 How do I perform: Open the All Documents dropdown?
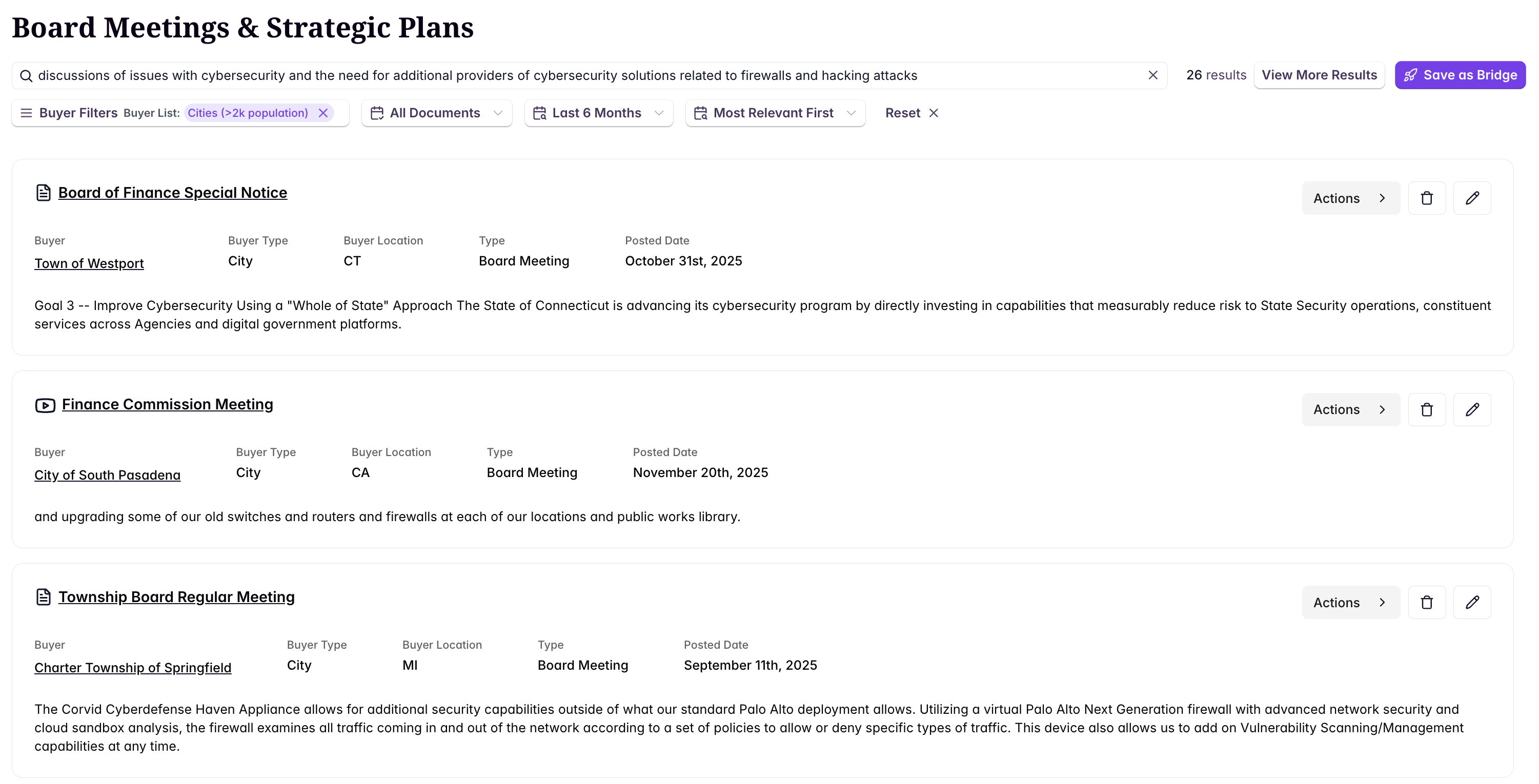click(437, 113)
